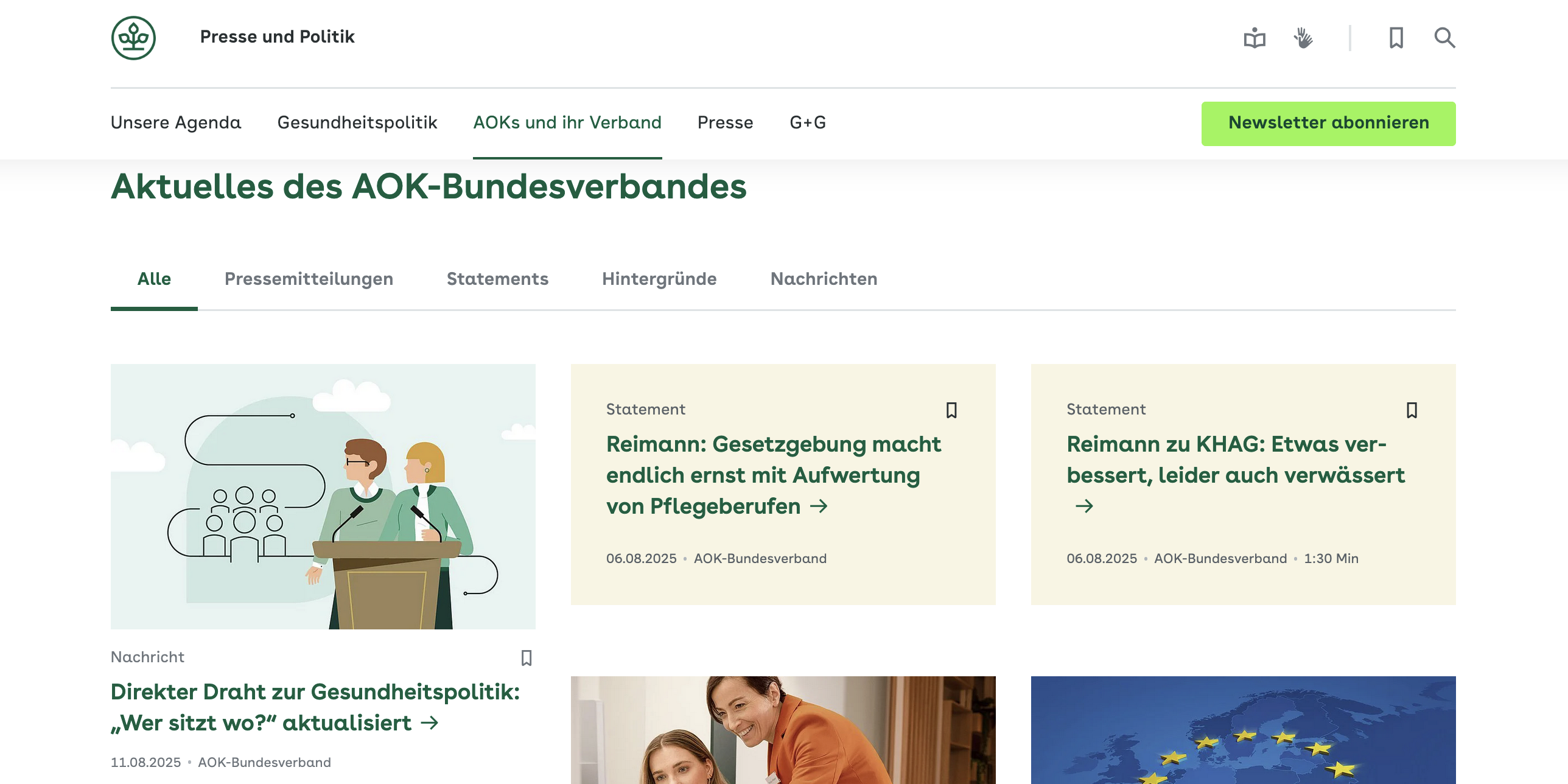Image resolution: width=1568 pixels, height=784 pixels.
Task: Bookmark the KHAG statement card
Action: (x=1412, y=410)
